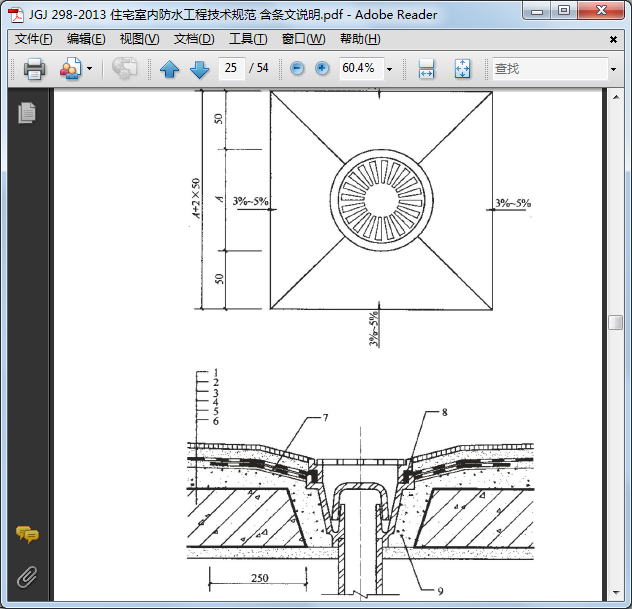Screen dimensions: 632x609
Task: Click the vertical scrollbar thumb
Action: [x=616, y=322]
